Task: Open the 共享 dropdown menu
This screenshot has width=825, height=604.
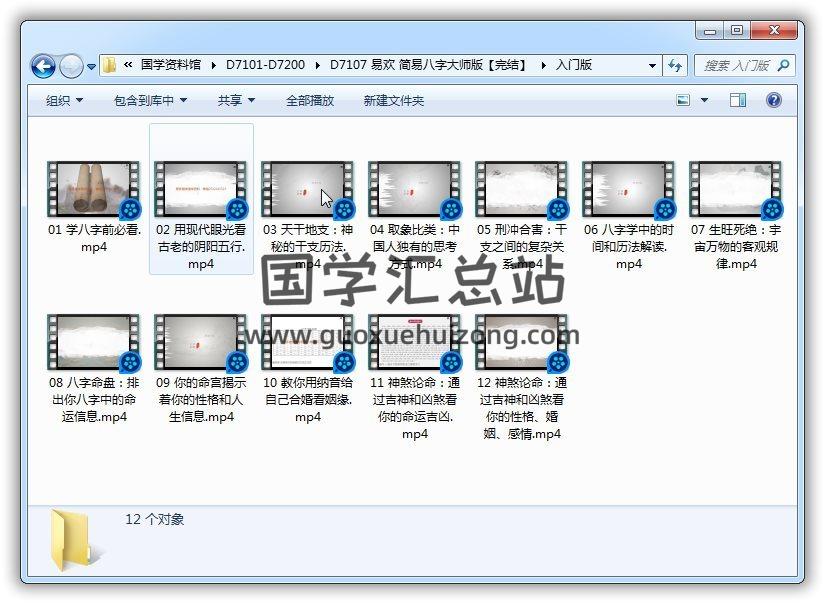Action: click(236, 100)
